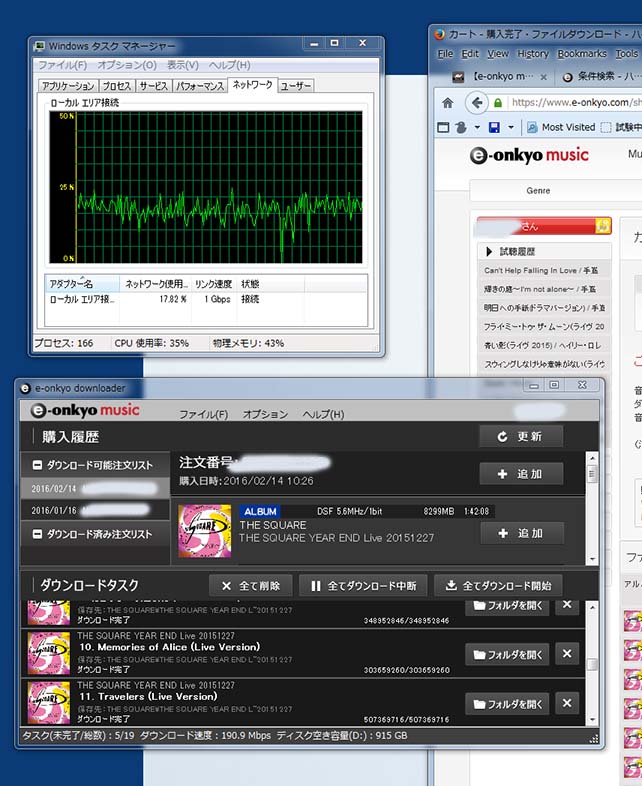This screenshot has height=786, width=642.
Task: Open folder for Travelers track
Action: click(x=507, y=704)
